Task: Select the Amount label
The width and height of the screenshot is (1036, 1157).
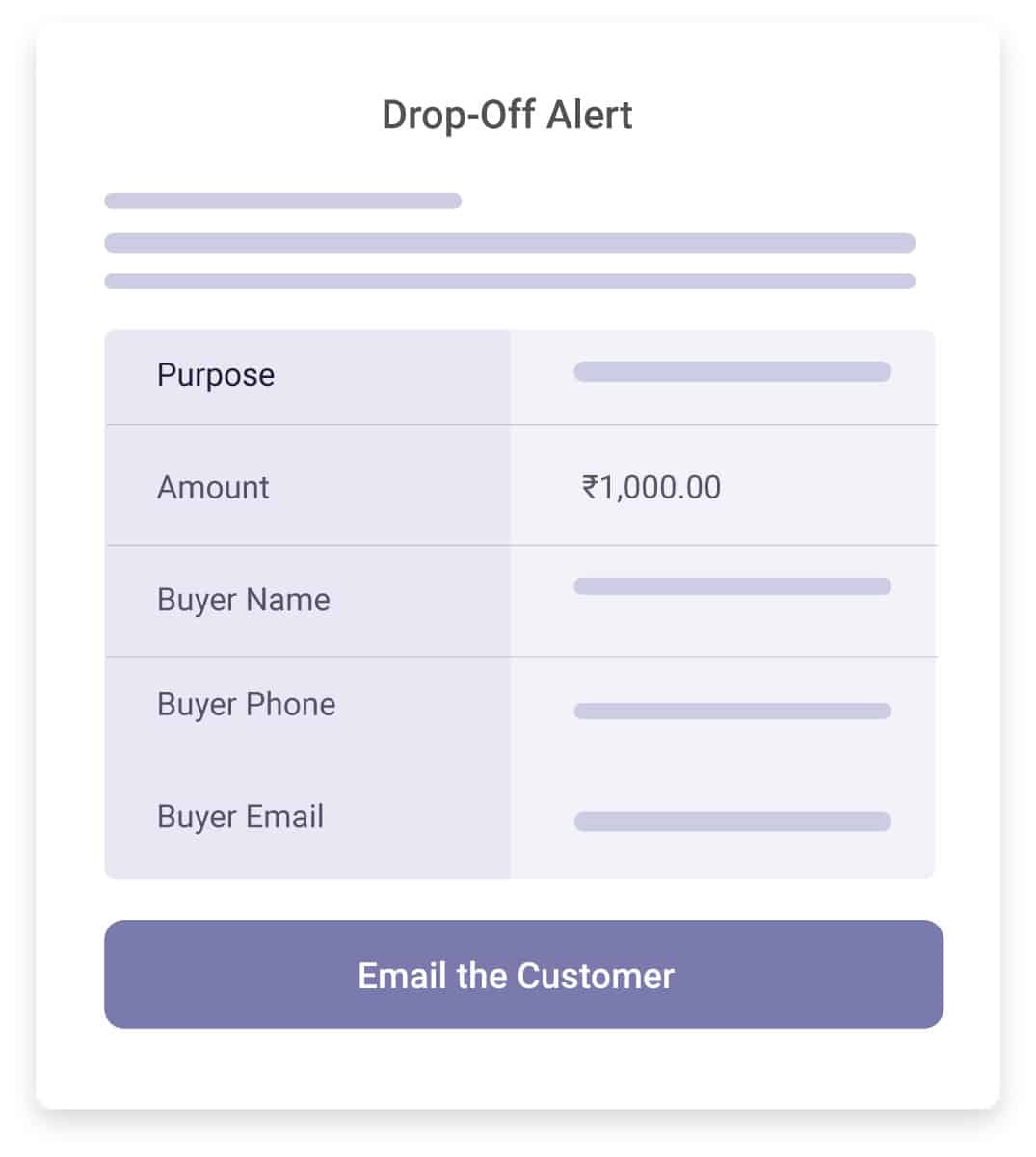Action: pyautogui.click(x=213, y=488)
